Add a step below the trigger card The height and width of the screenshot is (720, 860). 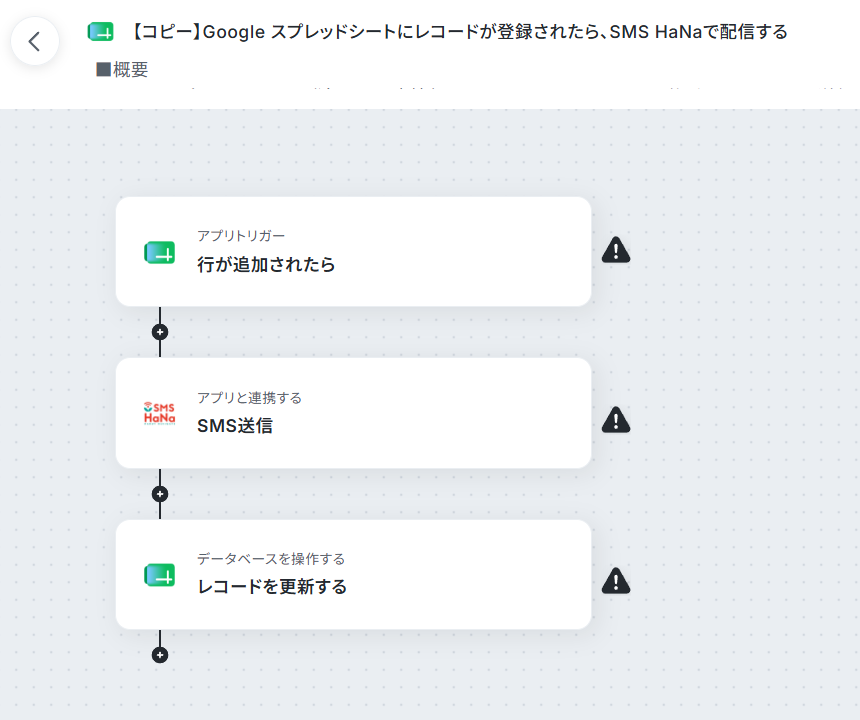coord(160,332)
